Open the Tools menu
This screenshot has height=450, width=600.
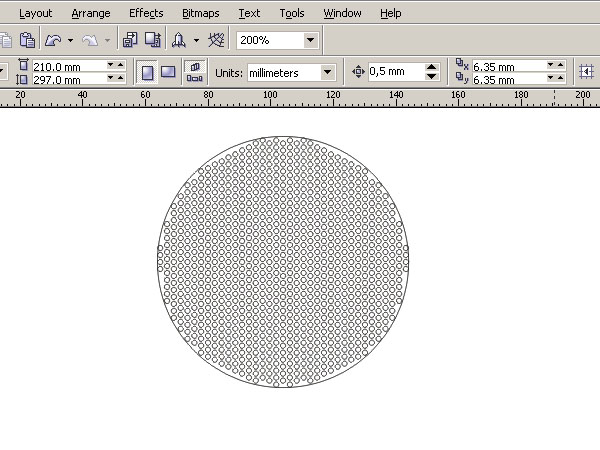pos(292,13)
